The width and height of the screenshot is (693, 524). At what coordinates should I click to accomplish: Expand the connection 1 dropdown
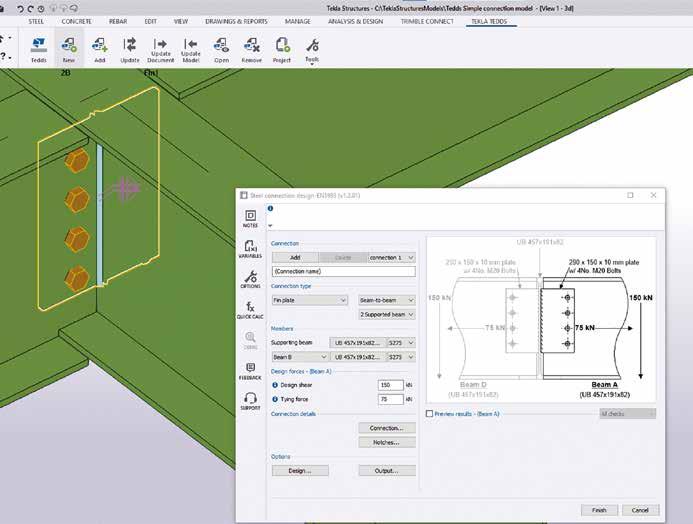pyautogui.click(x=392, y=257)
